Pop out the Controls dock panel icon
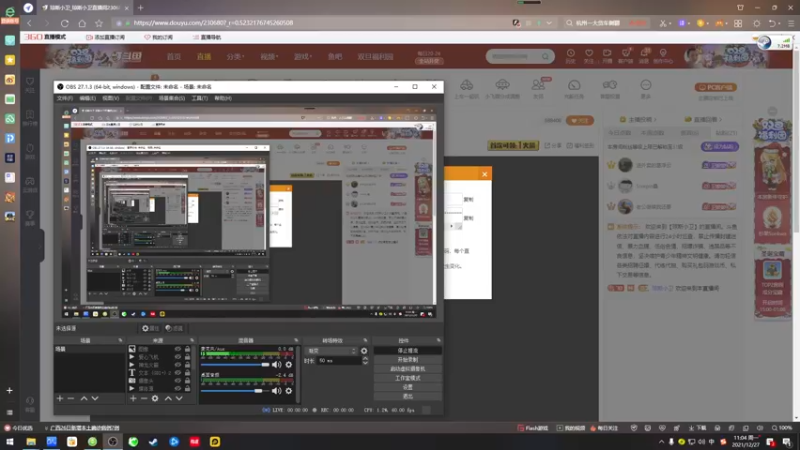The image size is (800, 450). (x=438, y=340)
